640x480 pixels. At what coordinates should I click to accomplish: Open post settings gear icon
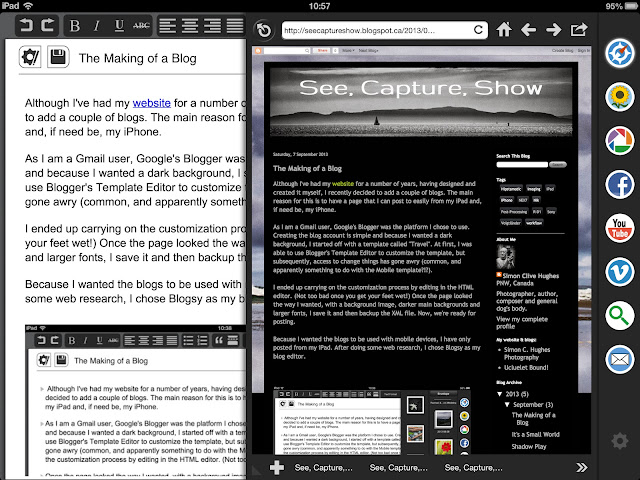tap(30, 57)
